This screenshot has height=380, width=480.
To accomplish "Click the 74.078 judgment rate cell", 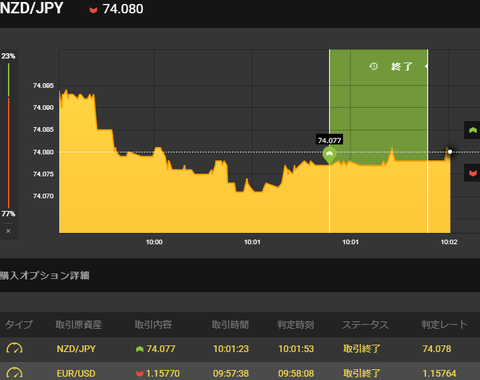I will pos(437,349).
